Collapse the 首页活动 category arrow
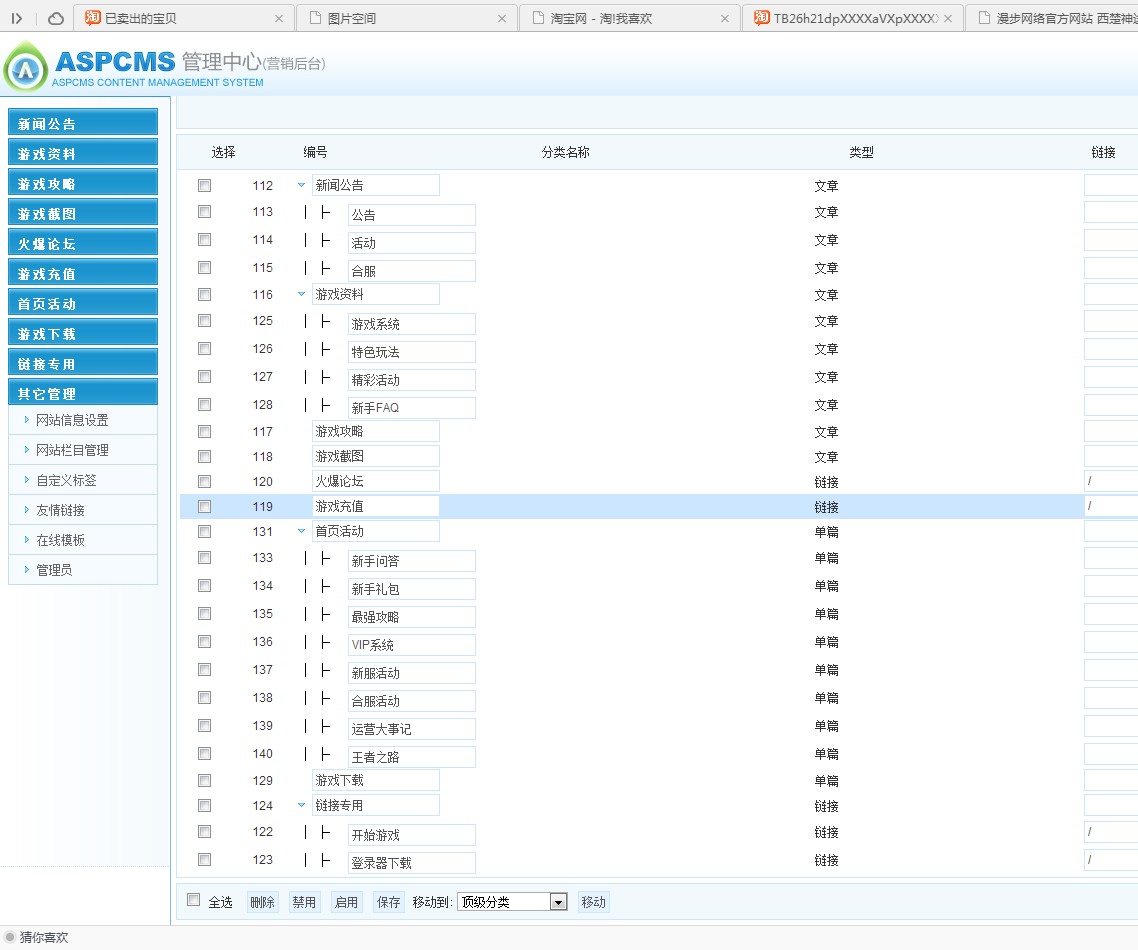Image resolution: width=1138 pixels, height=950 pixels. coord(301,531)
